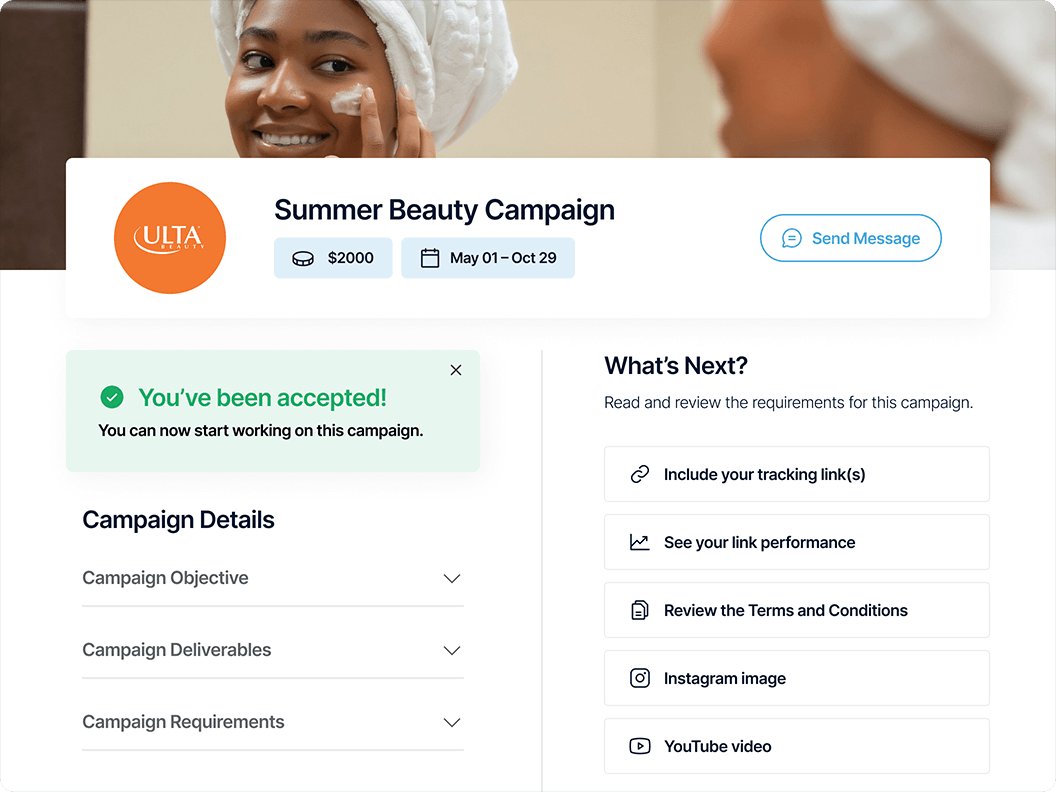Expand the Campaign Requirements section
This screenshot has height=792, width=1056.
coord(273,722)
